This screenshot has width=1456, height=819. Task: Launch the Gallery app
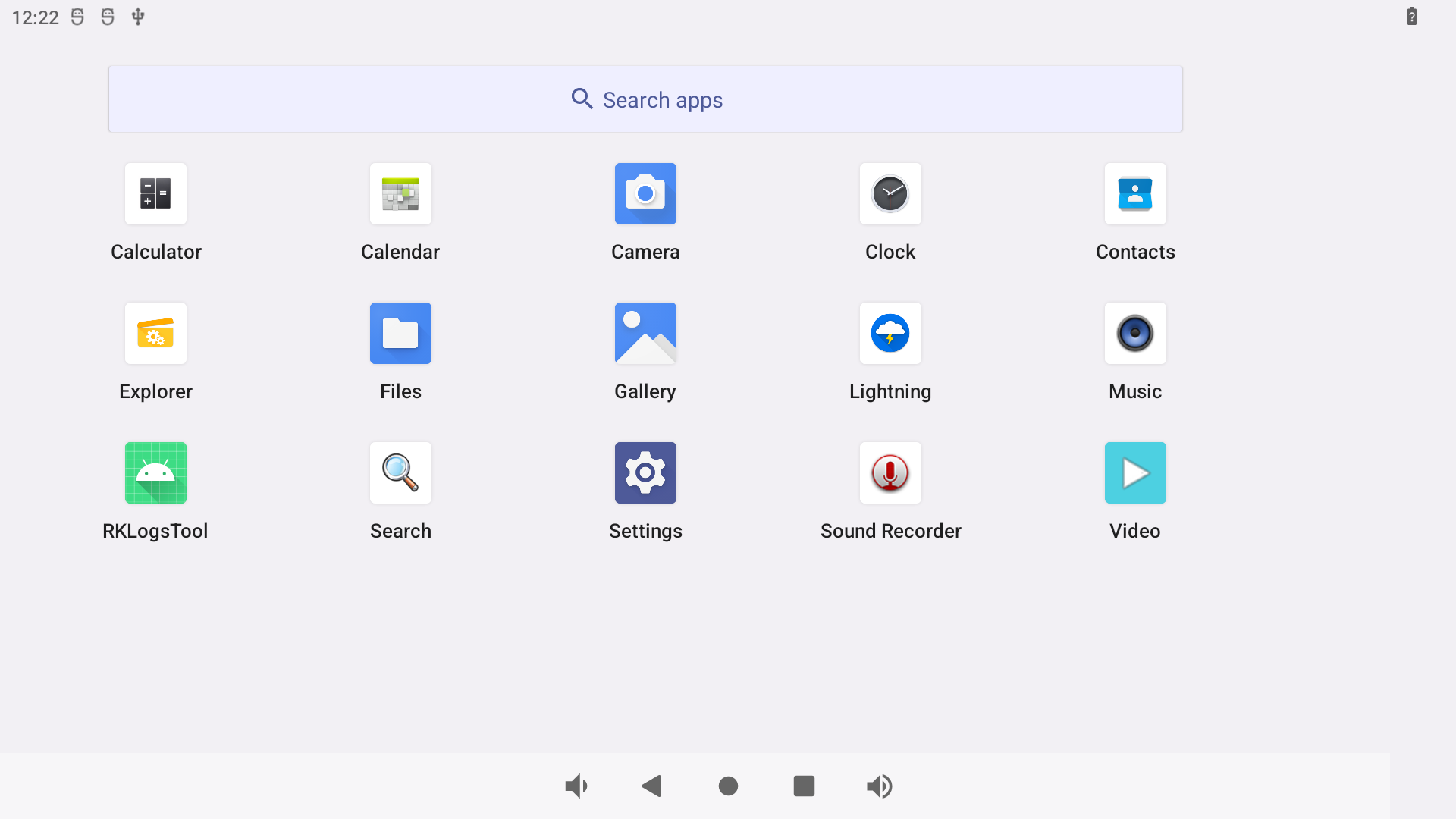[x=645, y=333]
